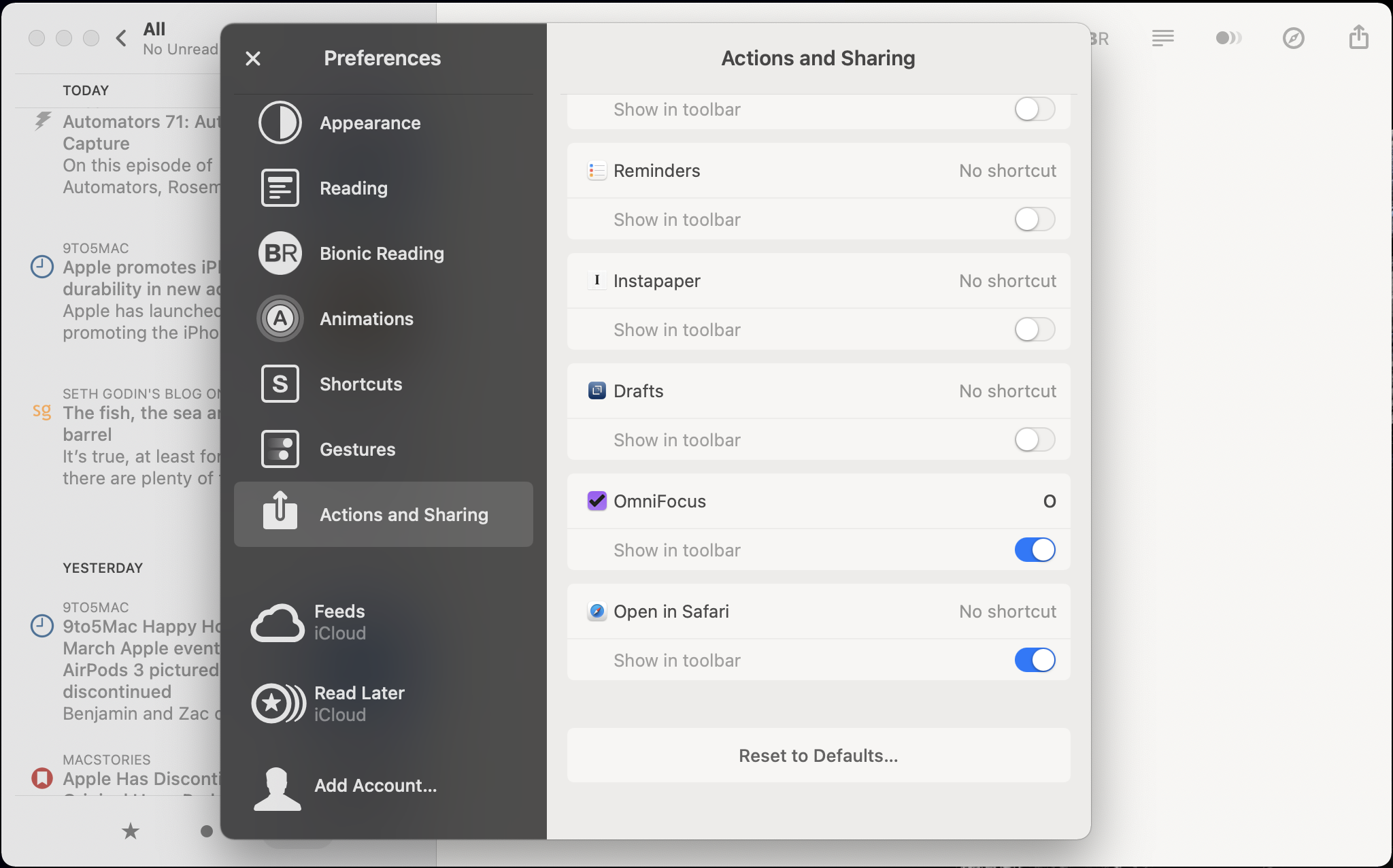Screen dimensions: 1393x868
Task: Click the share icon in main toolbar
Action: (x=1358, y=38)
